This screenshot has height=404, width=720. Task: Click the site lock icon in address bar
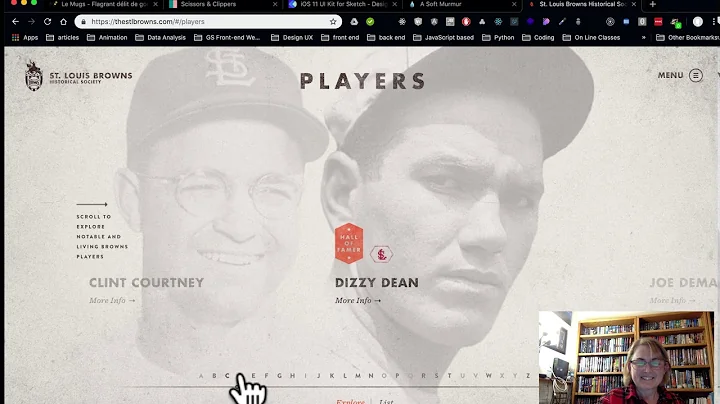pyautogui.click(x=83, y=22)
